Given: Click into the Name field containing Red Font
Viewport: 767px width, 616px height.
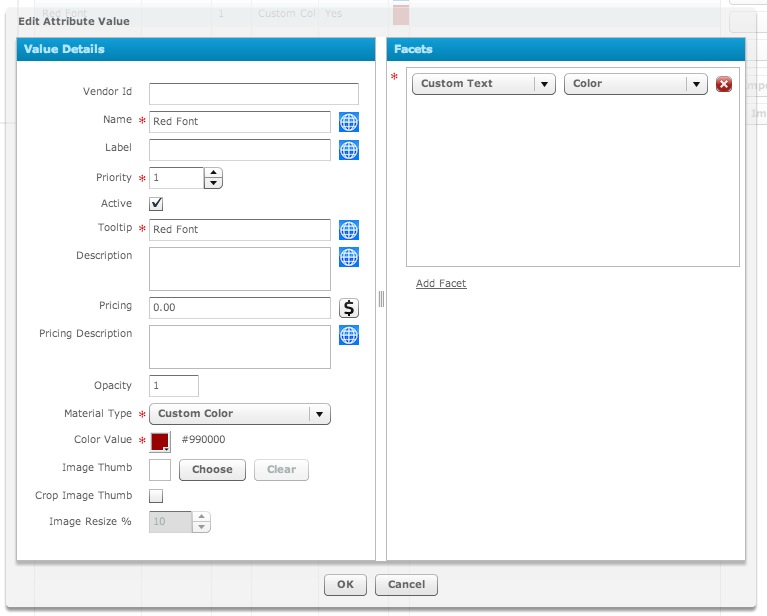Looking at the screenshot, I should coord(240,122).
